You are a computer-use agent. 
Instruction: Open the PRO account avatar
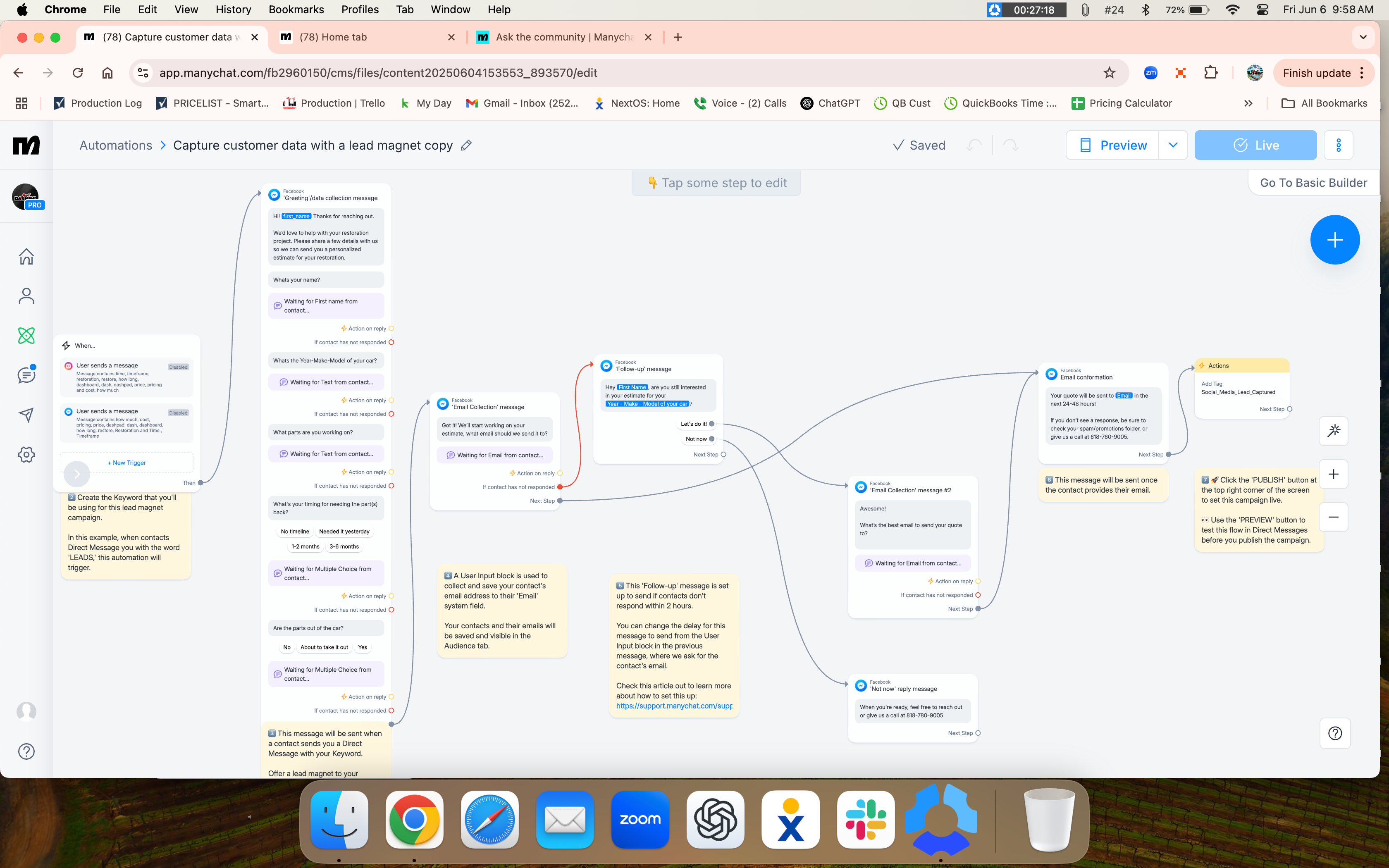[26, 197]
